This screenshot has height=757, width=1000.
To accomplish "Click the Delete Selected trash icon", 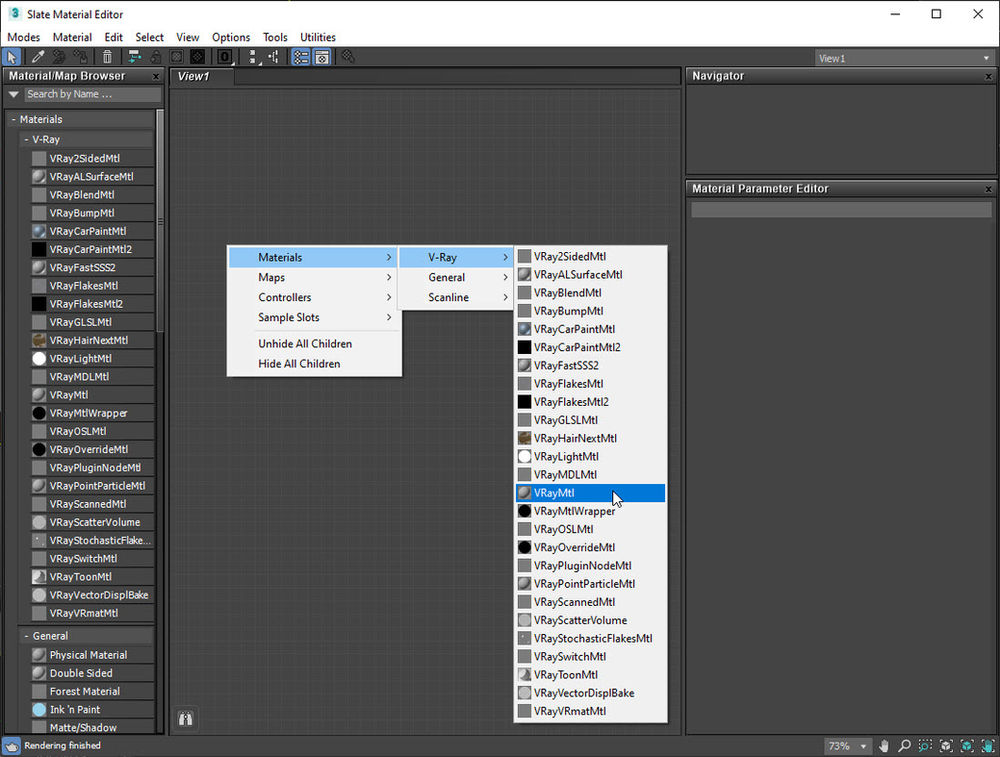I will coord(105,57).
